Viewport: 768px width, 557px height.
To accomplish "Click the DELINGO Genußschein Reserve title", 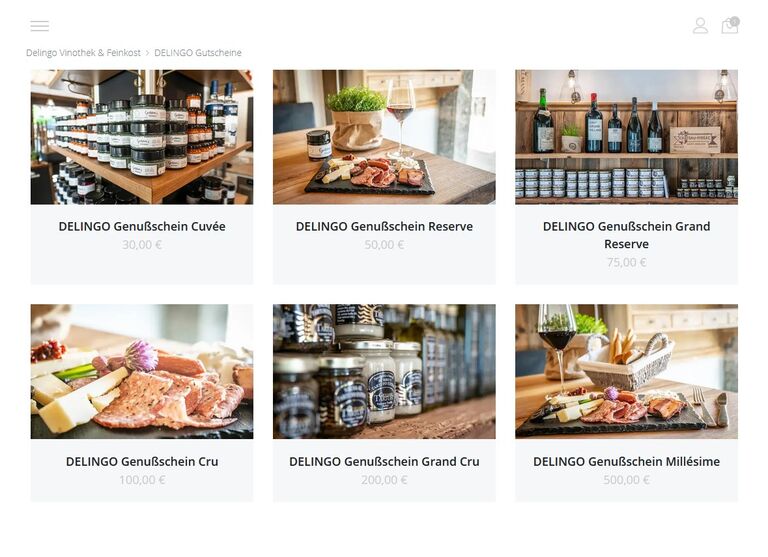I will coord(384,226).
